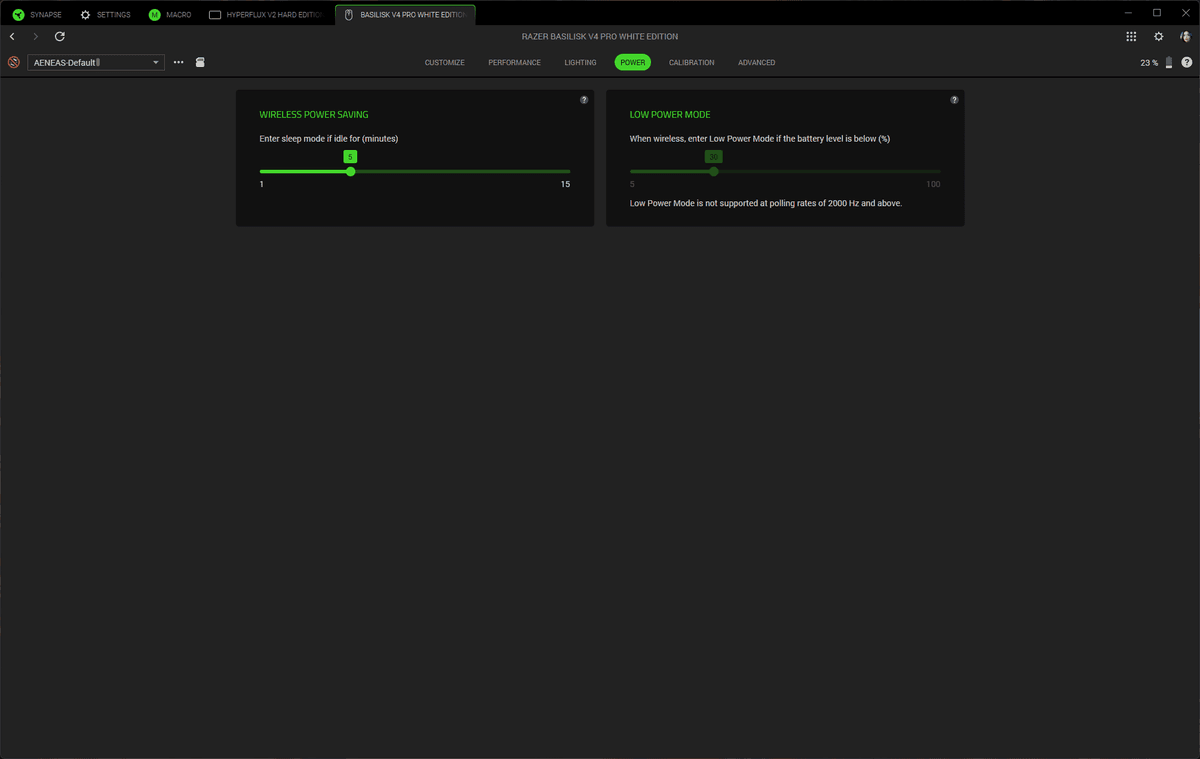Click the 15 maximum label under sleep slider
Screen dimensions: 1200x759
tap(565, 184)
